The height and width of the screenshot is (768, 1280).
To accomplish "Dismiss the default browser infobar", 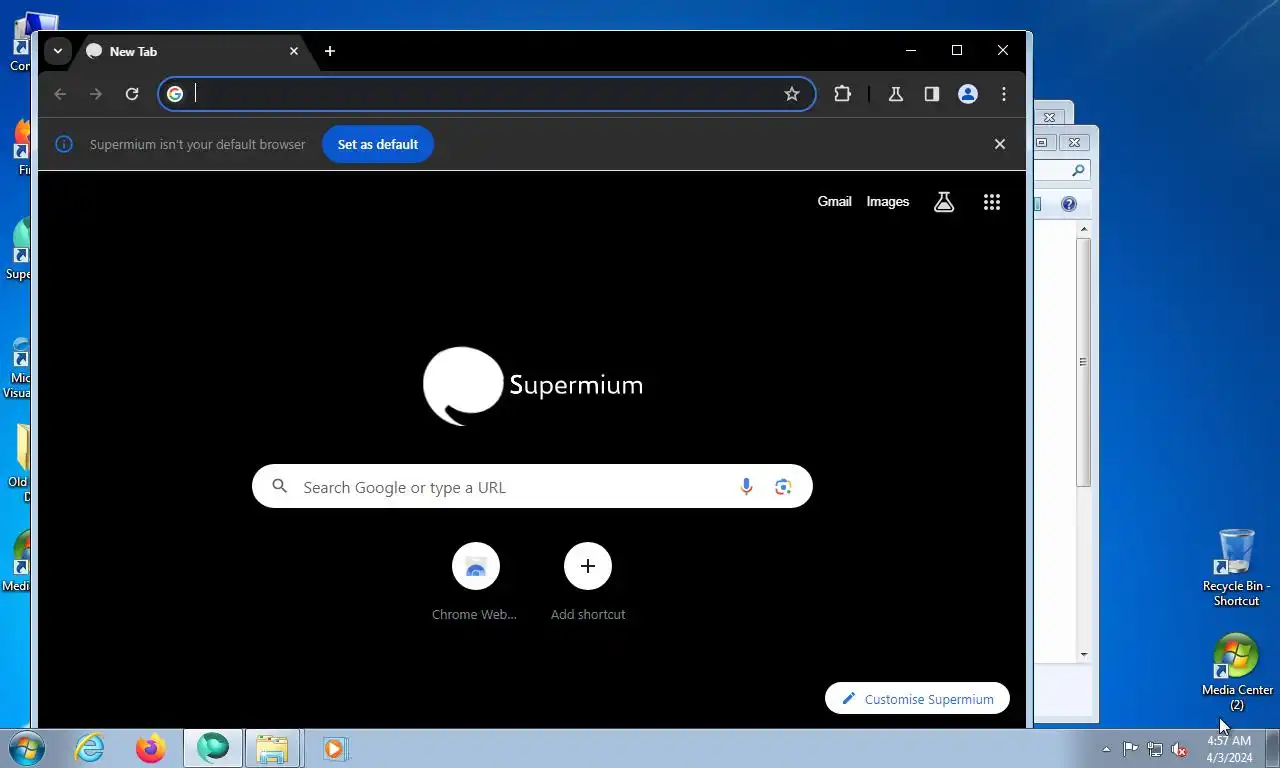I will point(999,144).
